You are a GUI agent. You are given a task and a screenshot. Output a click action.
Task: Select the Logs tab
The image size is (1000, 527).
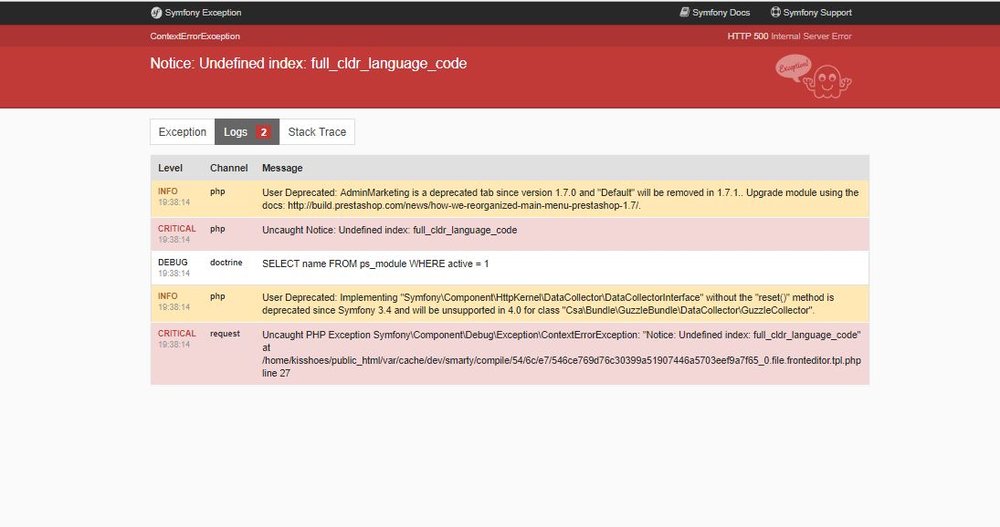[247, 132]
